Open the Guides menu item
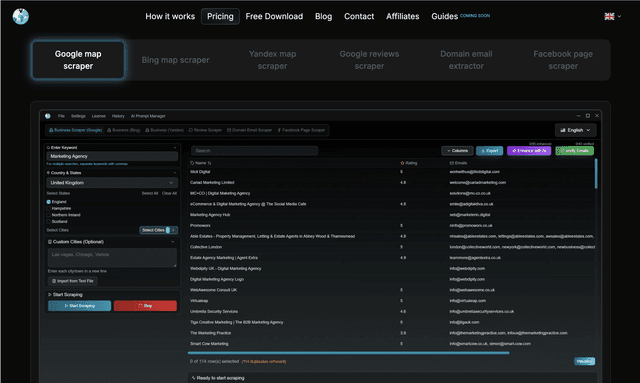This screenshot has width=640, height=383. click(x=444, y=16)
